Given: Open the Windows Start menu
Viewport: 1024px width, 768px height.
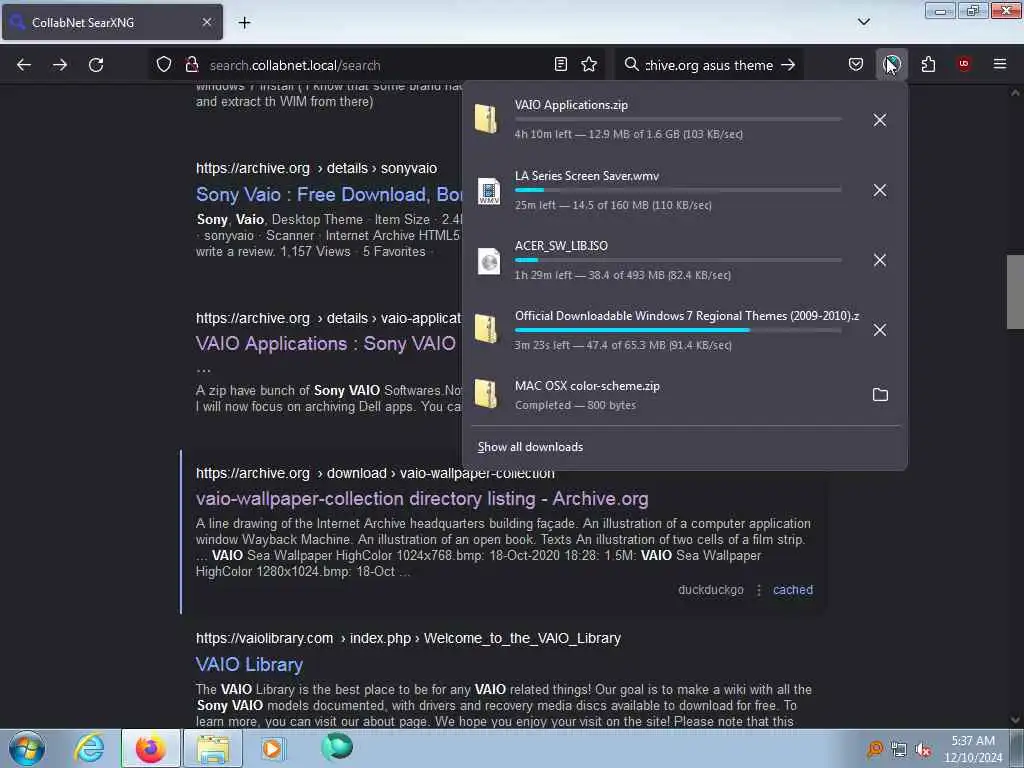Looking at the screenshot, I should pos(27,748).
